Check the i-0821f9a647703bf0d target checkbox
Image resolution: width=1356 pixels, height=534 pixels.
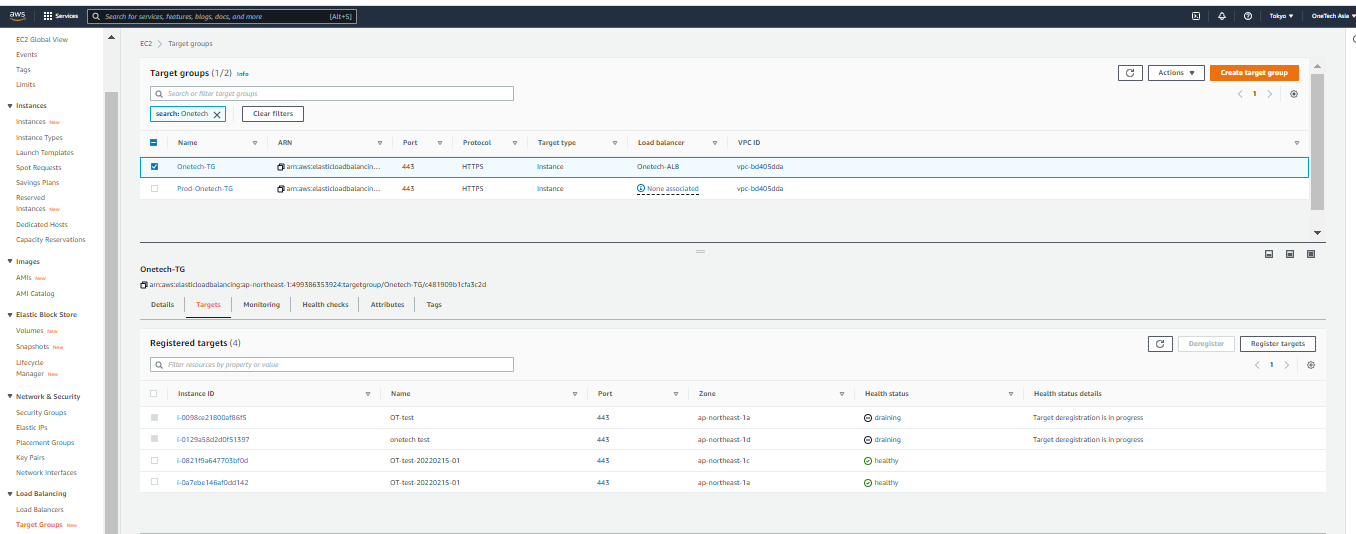[154, 461]
